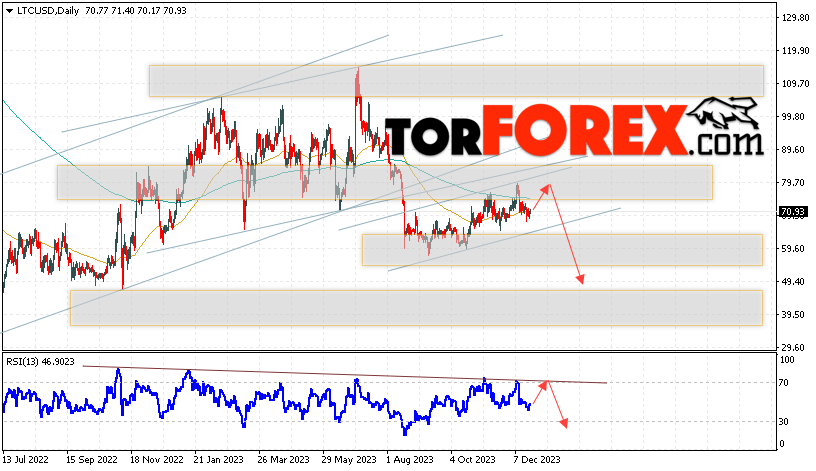Click the current price tag 70.93
This screenshot has height=471, width=816.
pos(793,212)
